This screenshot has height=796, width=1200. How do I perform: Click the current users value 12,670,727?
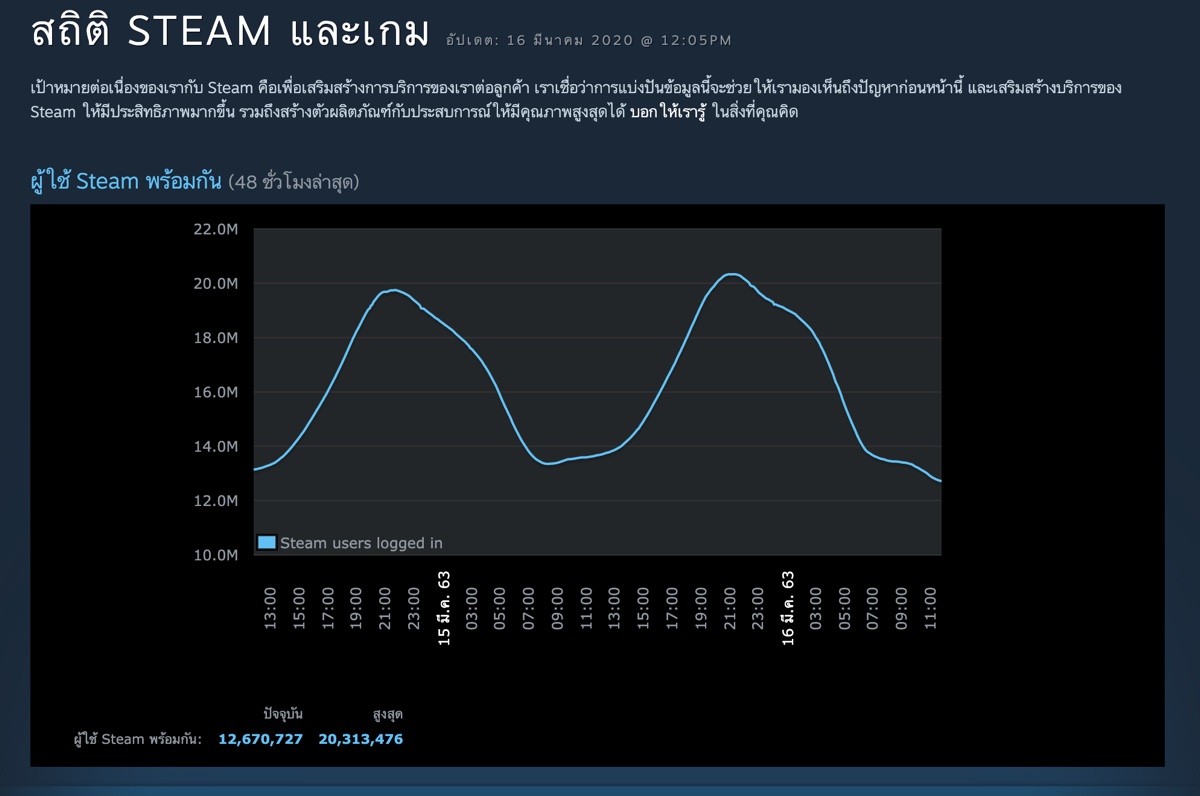point(260,739)
